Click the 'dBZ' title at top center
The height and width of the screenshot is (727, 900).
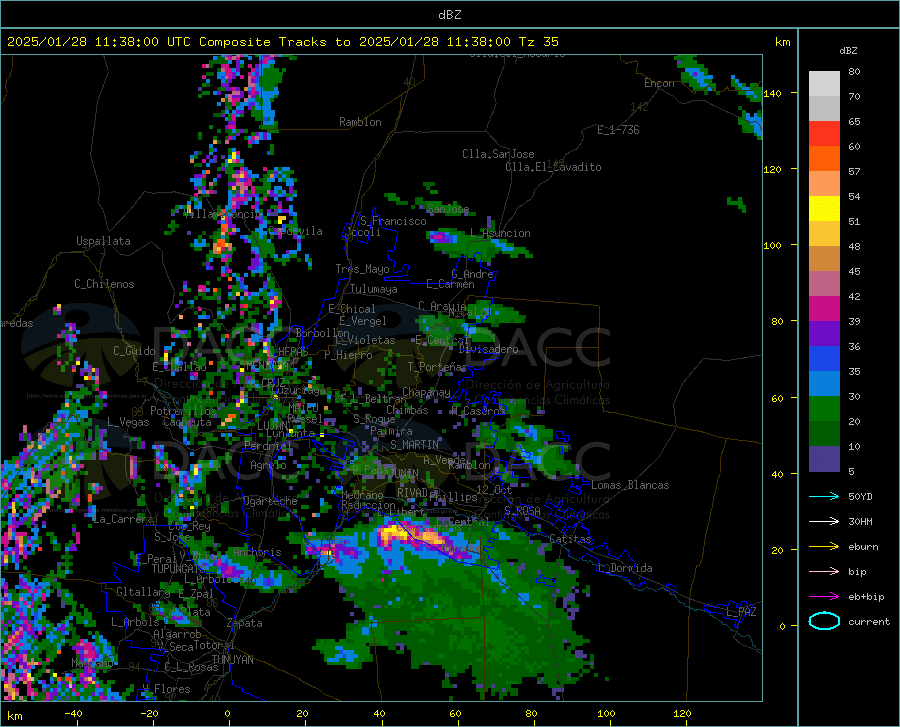click(449, 15)
